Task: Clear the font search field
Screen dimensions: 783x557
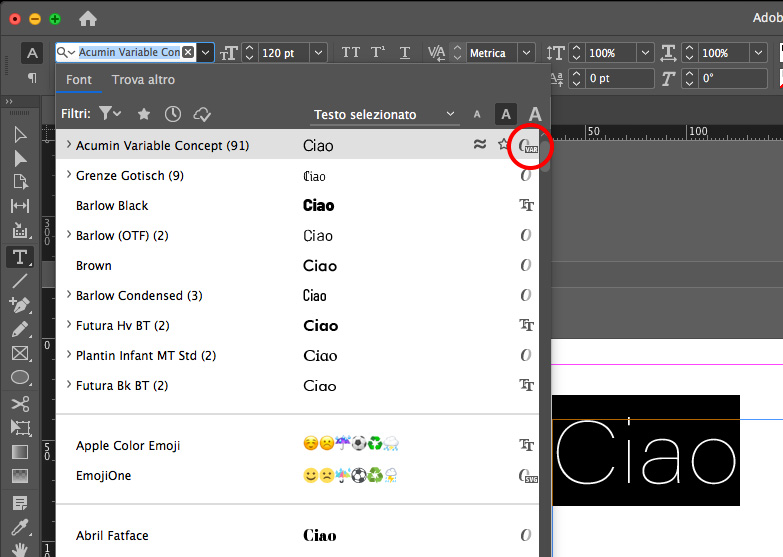Action: pos(188,52)
